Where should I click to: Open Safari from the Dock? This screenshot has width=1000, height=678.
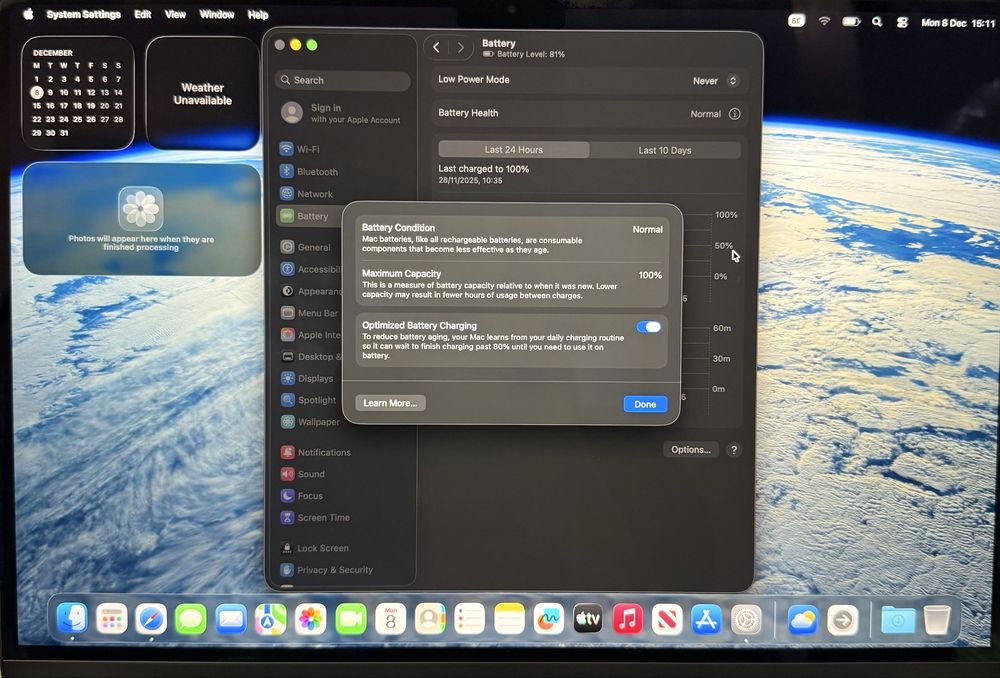tap(151, 619)
